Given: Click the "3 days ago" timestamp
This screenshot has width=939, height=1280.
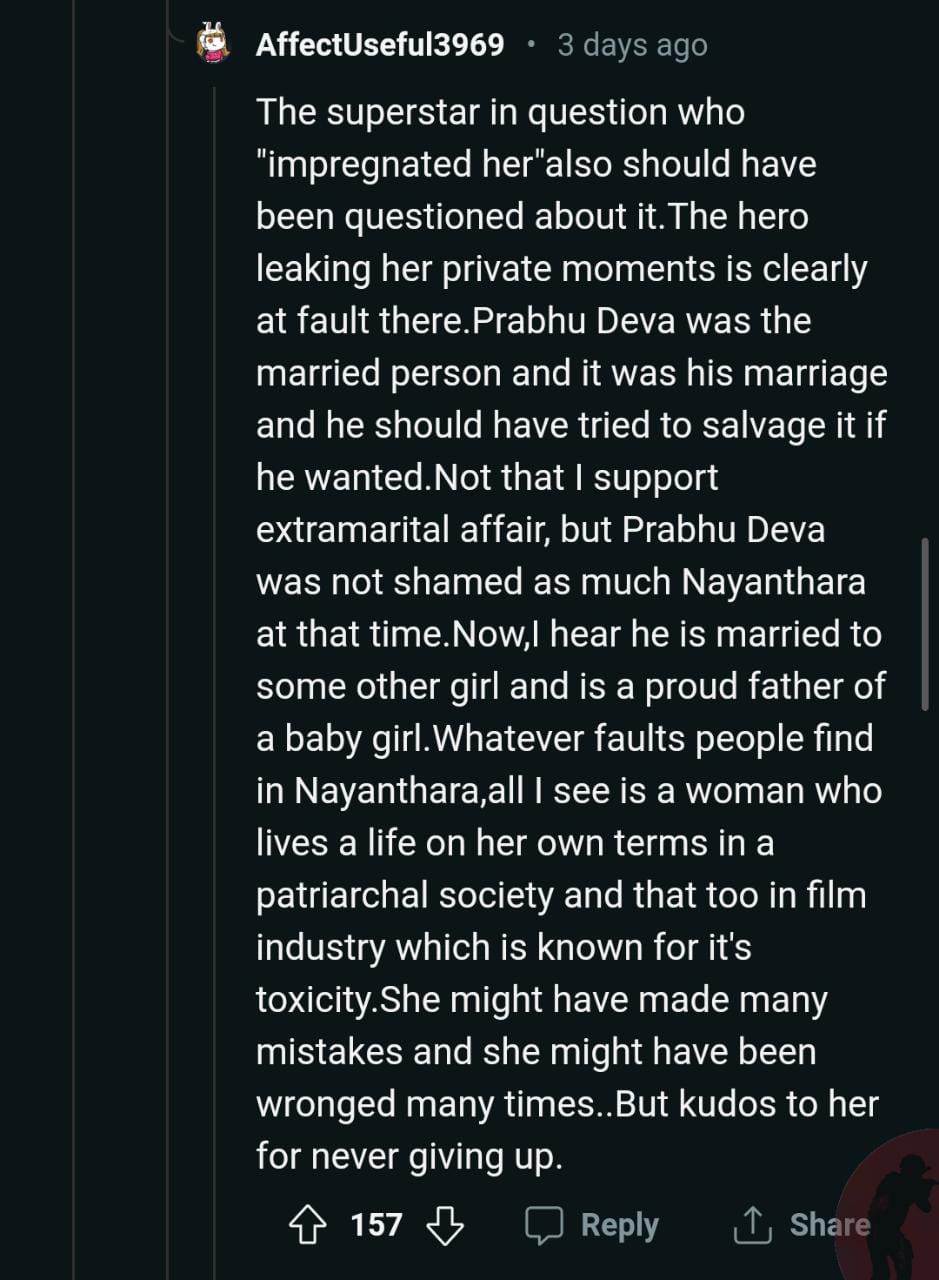Looking at the screenshot, I should [632, 45].
